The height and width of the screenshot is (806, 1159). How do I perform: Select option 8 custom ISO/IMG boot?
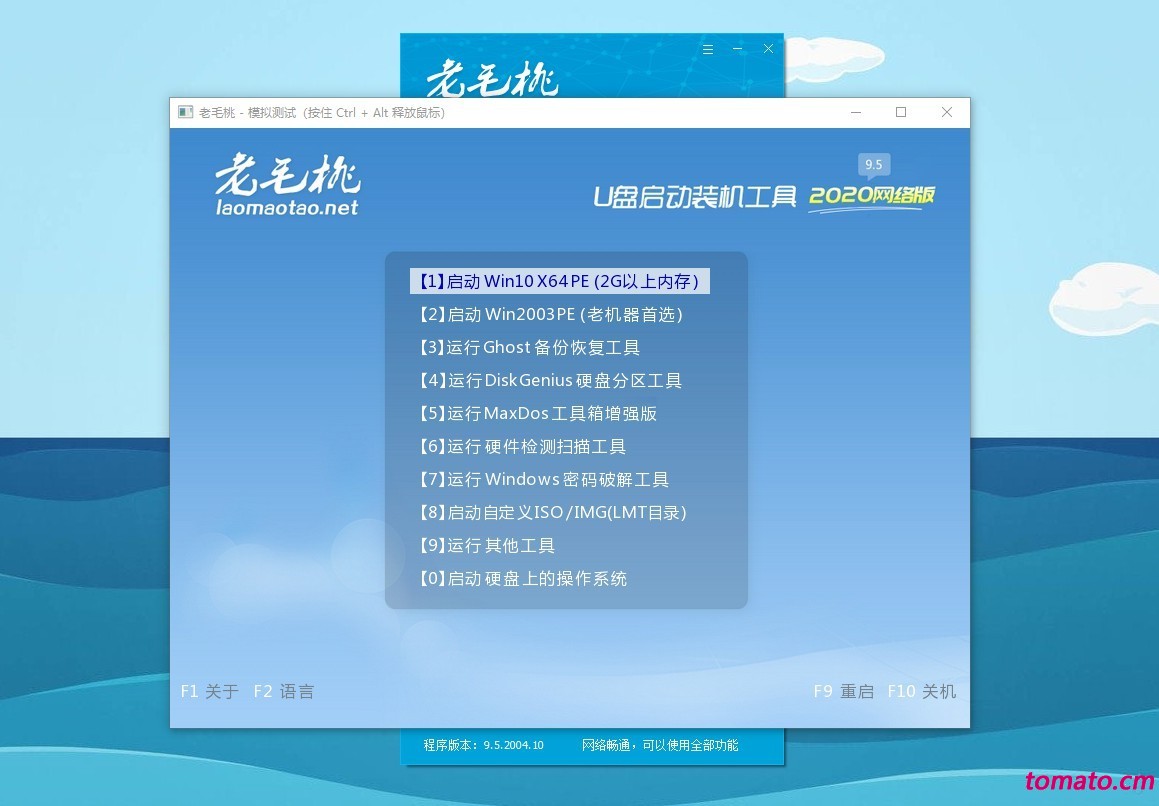(552, 512)
